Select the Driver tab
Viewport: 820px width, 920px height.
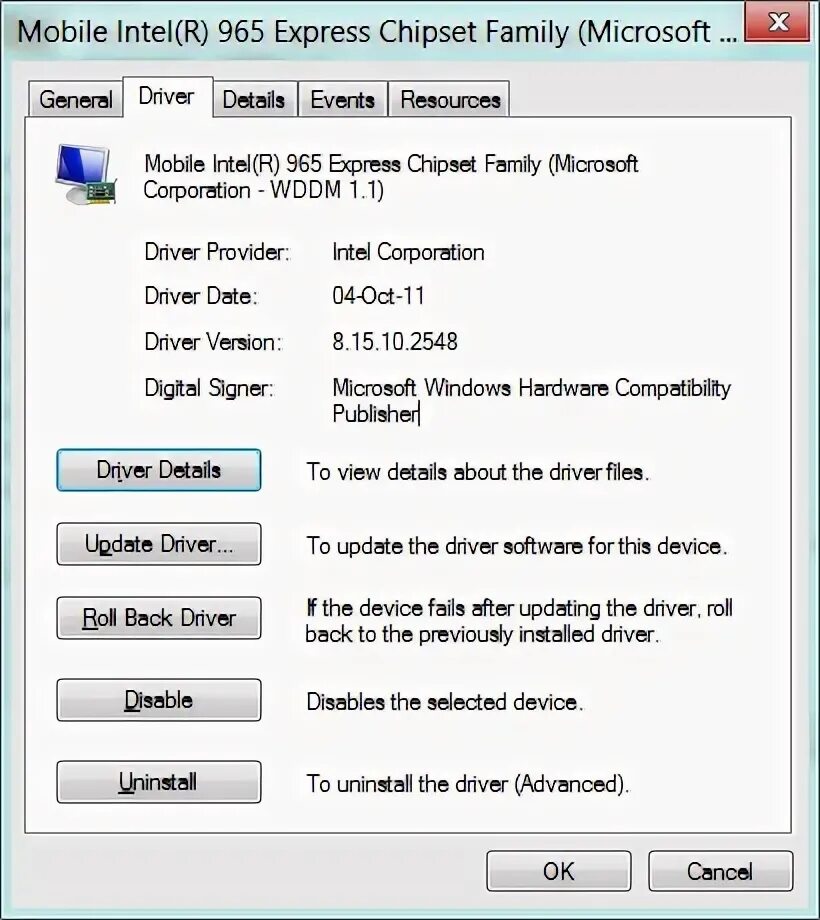[x=167, y=96]
